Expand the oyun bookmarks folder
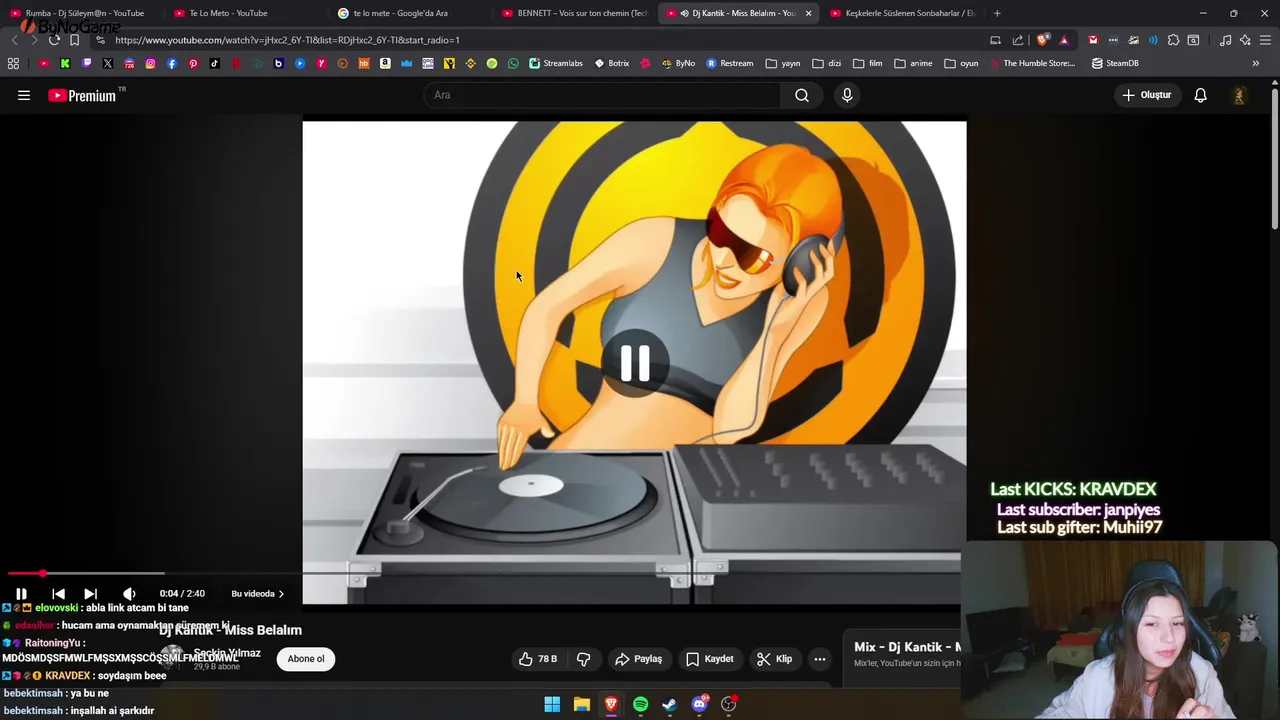This screenshot has width=1280, height=720. pos(961,63)
